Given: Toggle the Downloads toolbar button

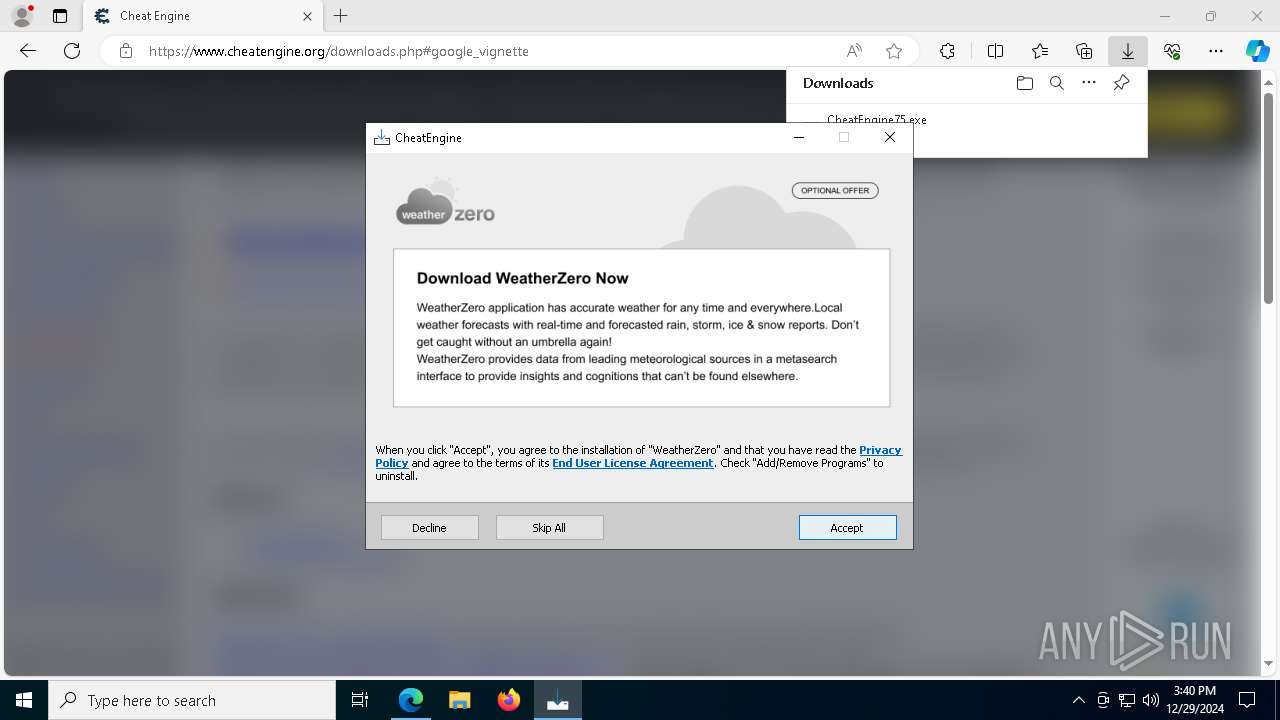Looking at the screenshot, I should tap(1128, 51).
